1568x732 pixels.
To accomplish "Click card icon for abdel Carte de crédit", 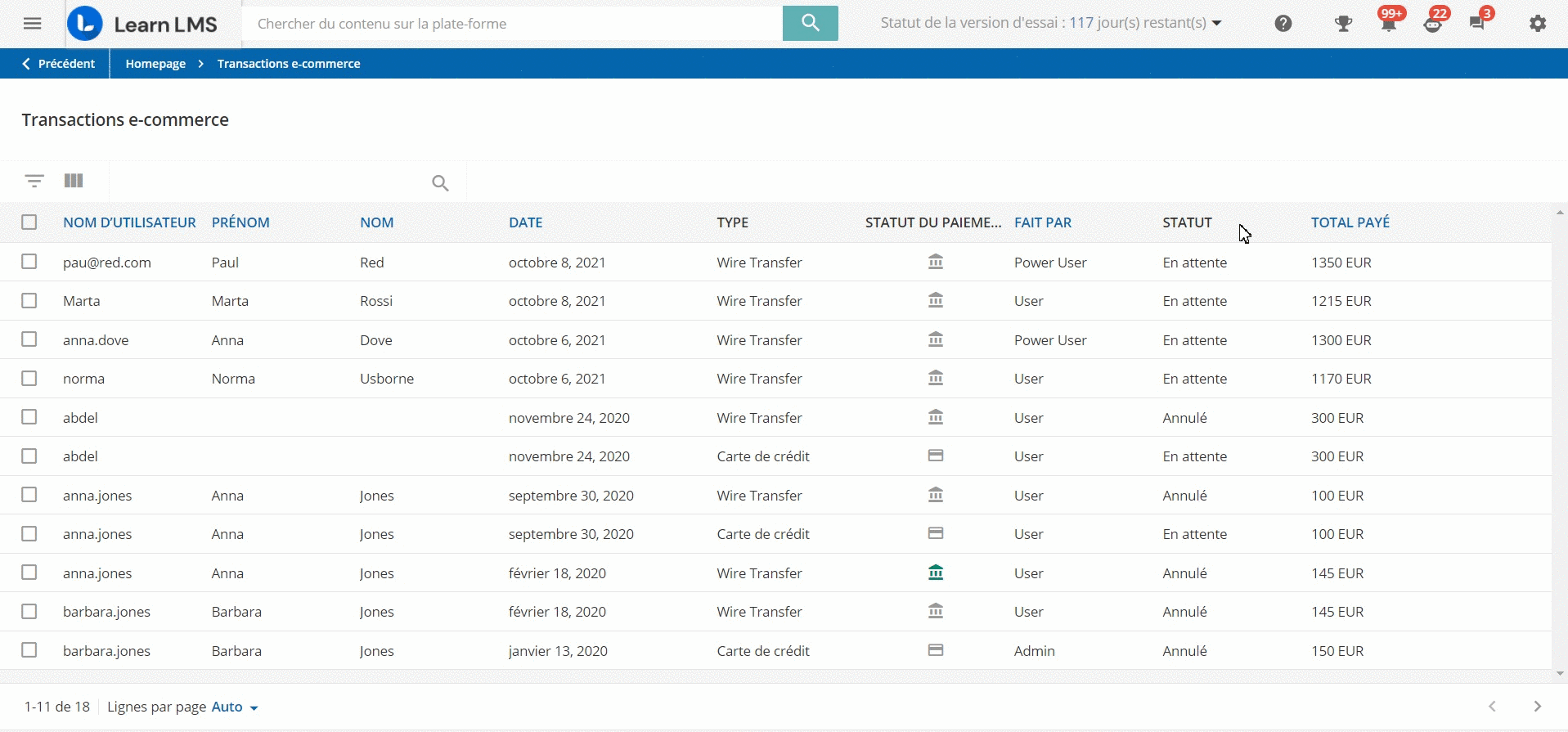I will click(936, 456).
